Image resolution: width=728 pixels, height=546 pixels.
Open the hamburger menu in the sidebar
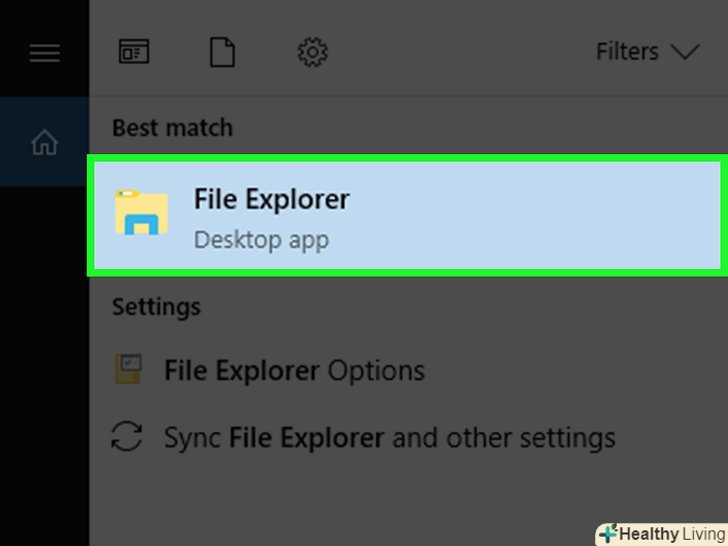coord(44,52)
